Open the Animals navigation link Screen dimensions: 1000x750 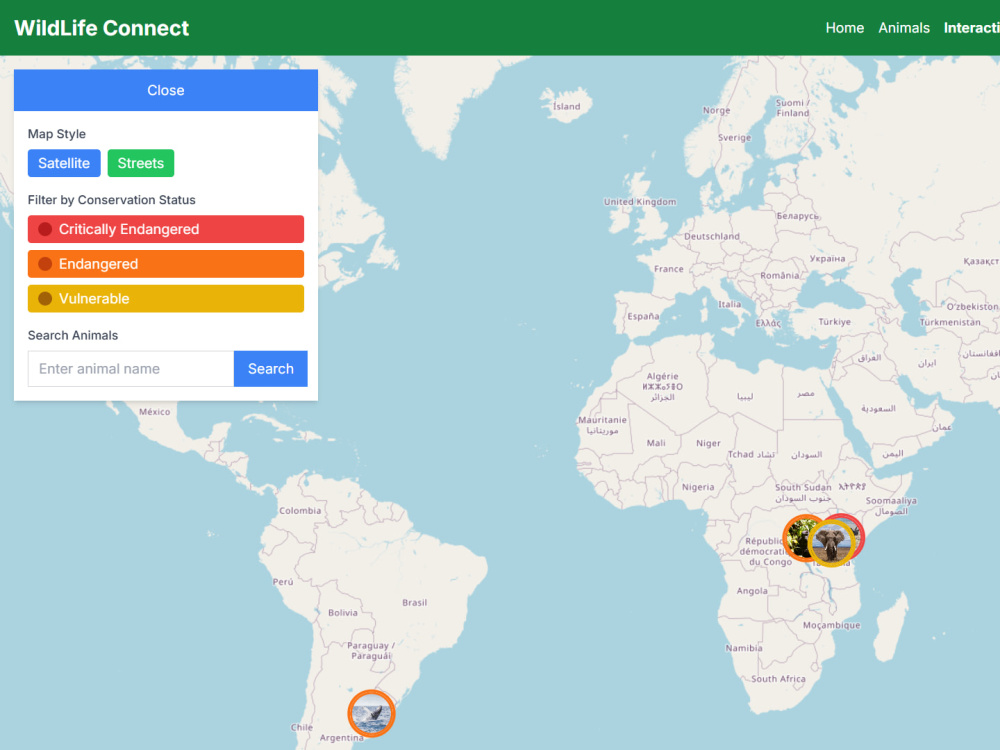904,28
